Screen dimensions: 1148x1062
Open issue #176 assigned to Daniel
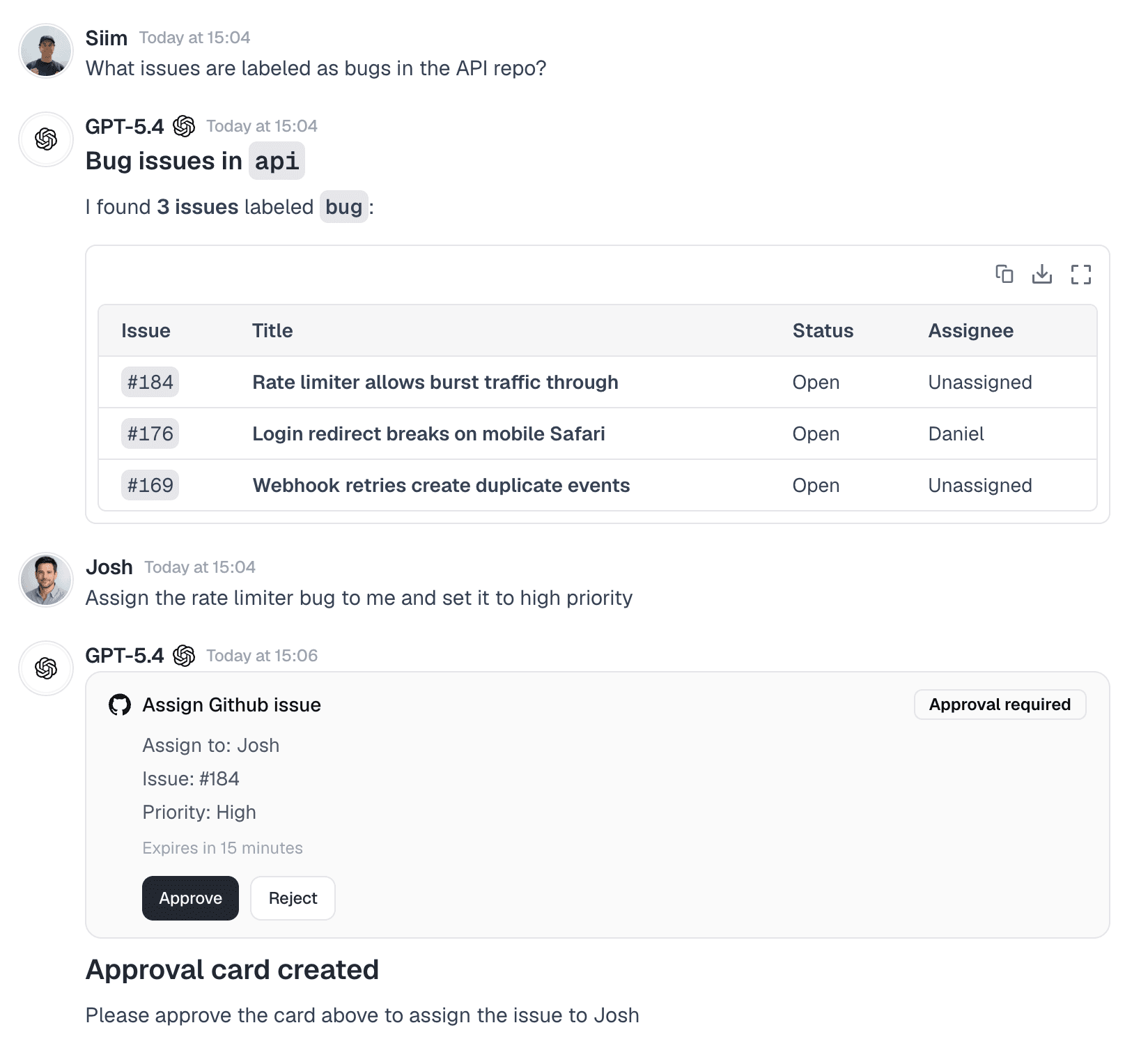coord(150,433)
